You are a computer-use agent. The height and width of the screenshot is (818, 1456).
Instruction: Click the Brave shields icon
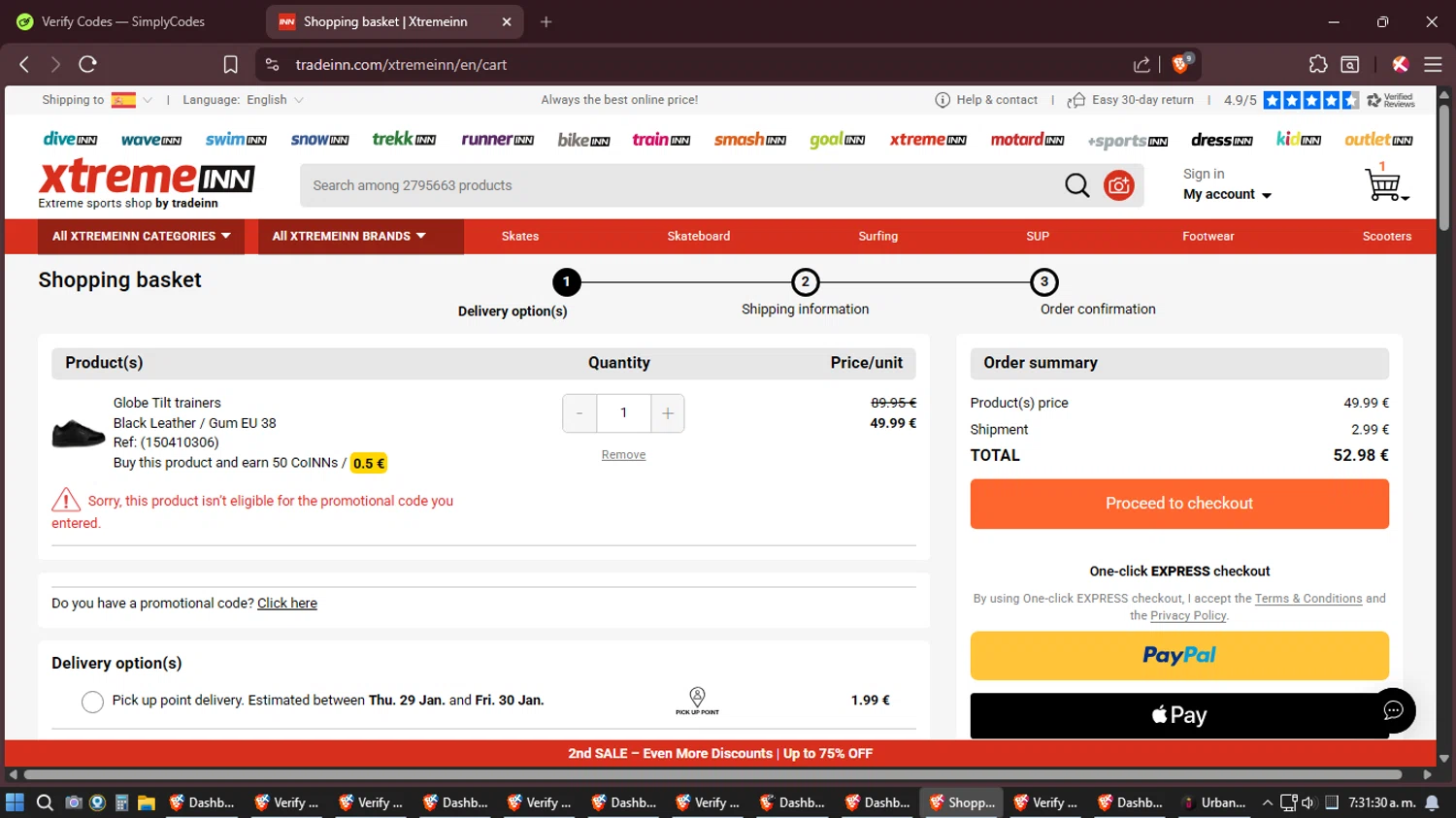1181,64
